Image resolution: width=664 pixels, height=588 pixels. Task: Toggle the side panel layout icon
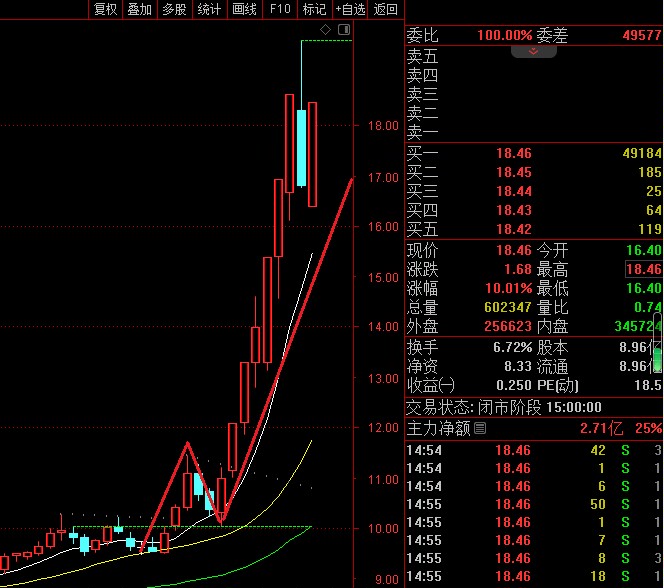click(344, 30)
